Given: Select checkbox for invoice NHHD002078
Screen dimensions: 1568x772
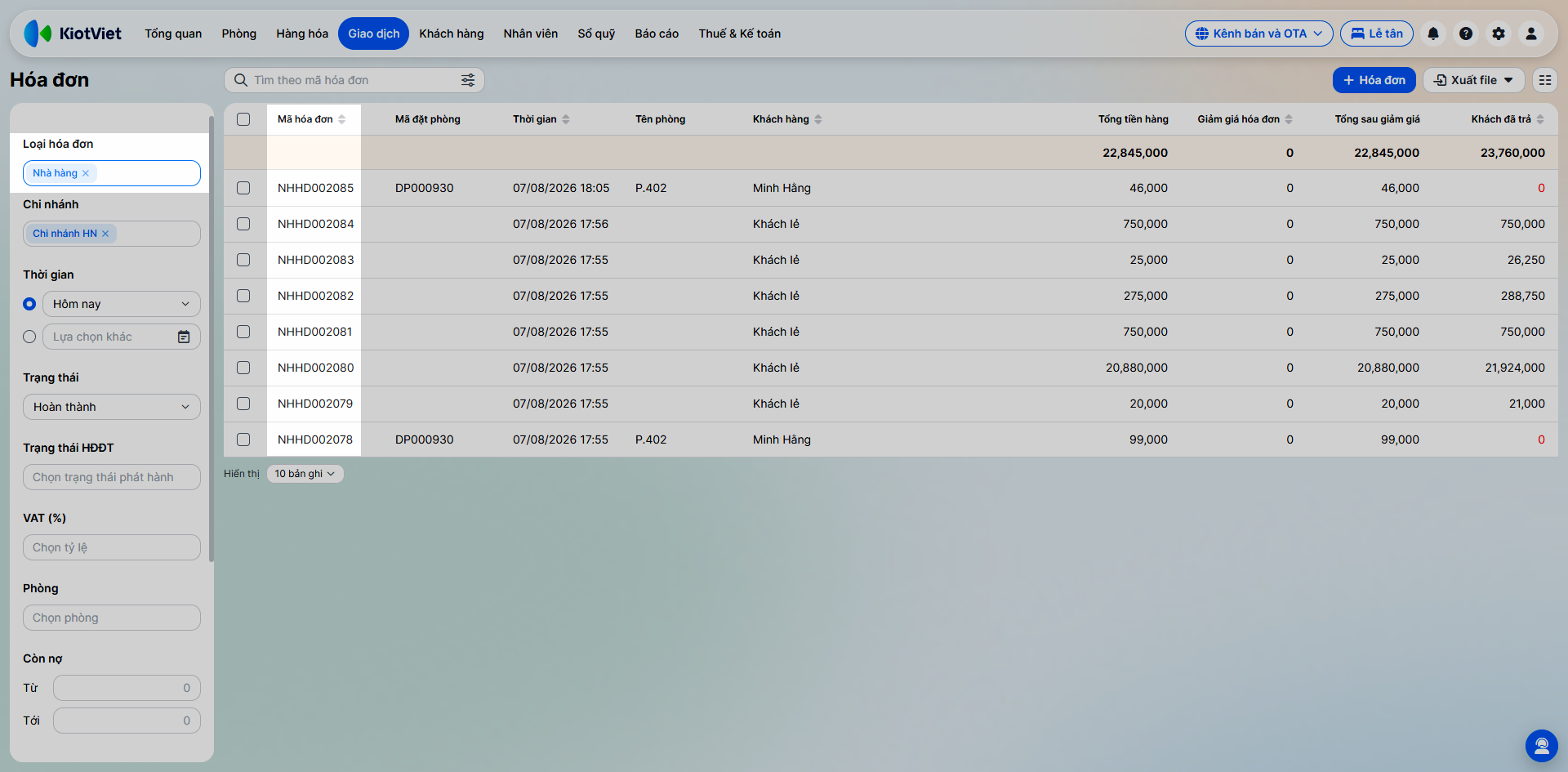Looking at the screenshot, I should (243, 440).
